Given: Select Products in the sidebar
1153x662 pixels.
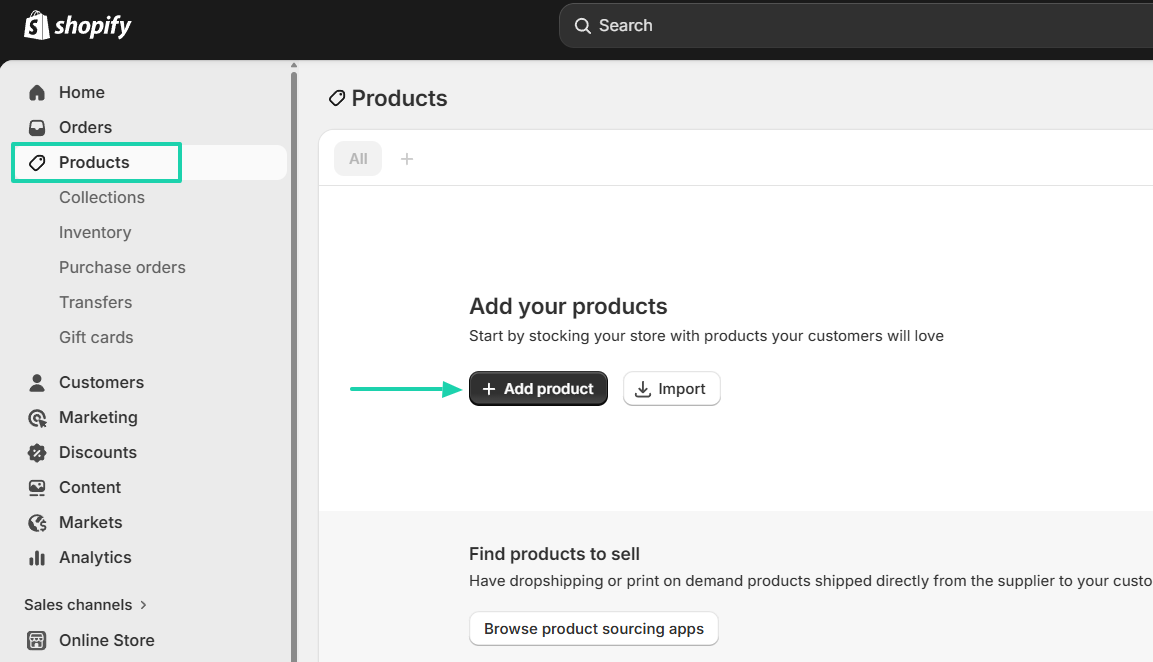Looking at the screenshot, I should point(94,163).
